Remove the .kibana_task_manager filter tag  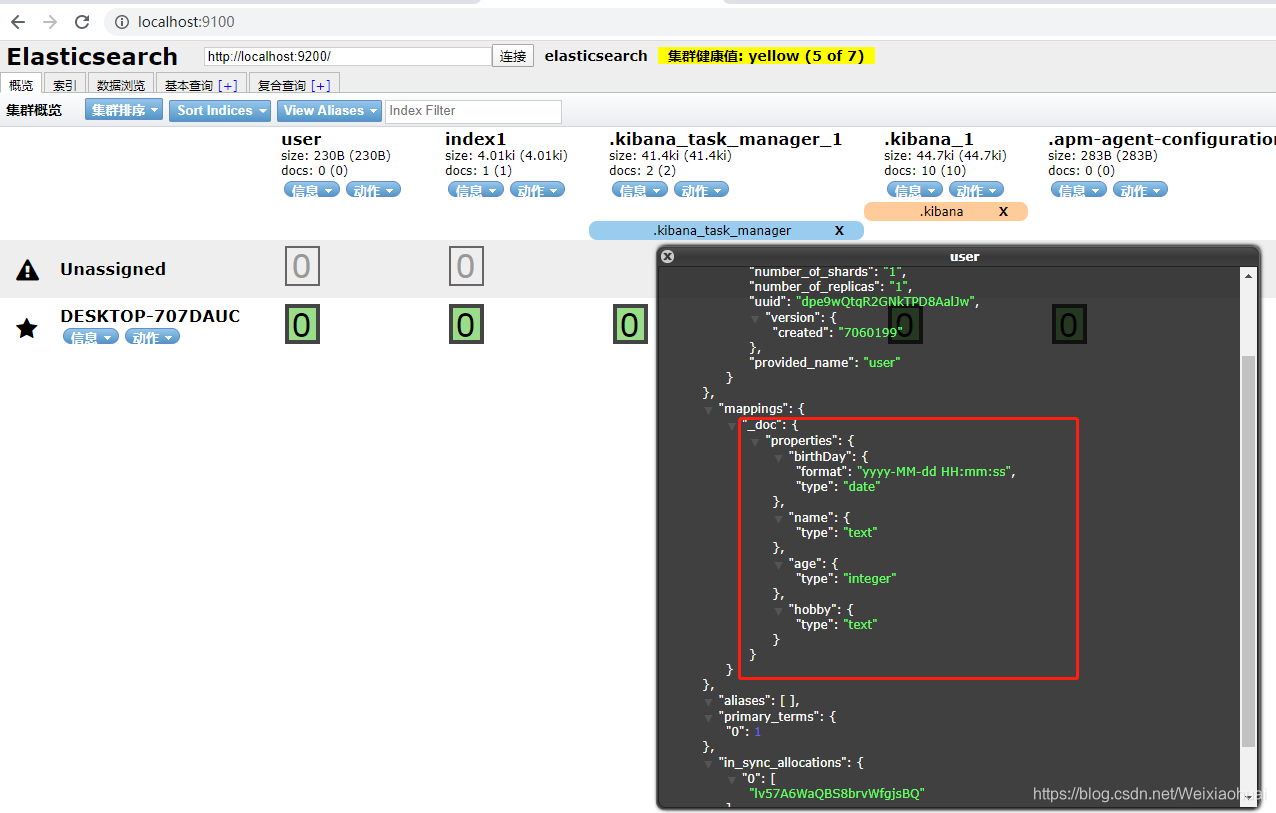coord(839,230)
